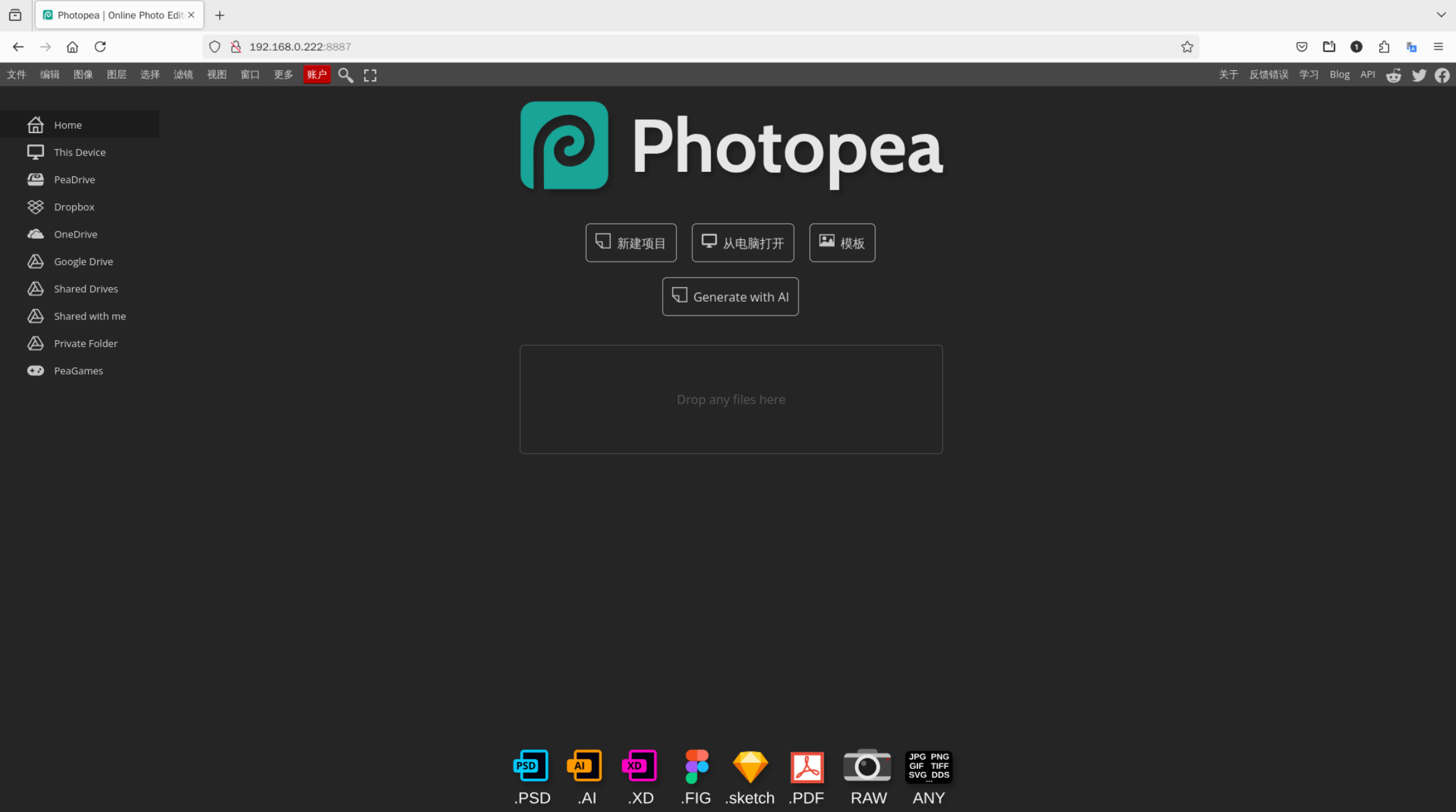The height and width of the screenshot is (812, 1456).
Task: Expand the browser tab list chevron
Action: click(1441, 14)
